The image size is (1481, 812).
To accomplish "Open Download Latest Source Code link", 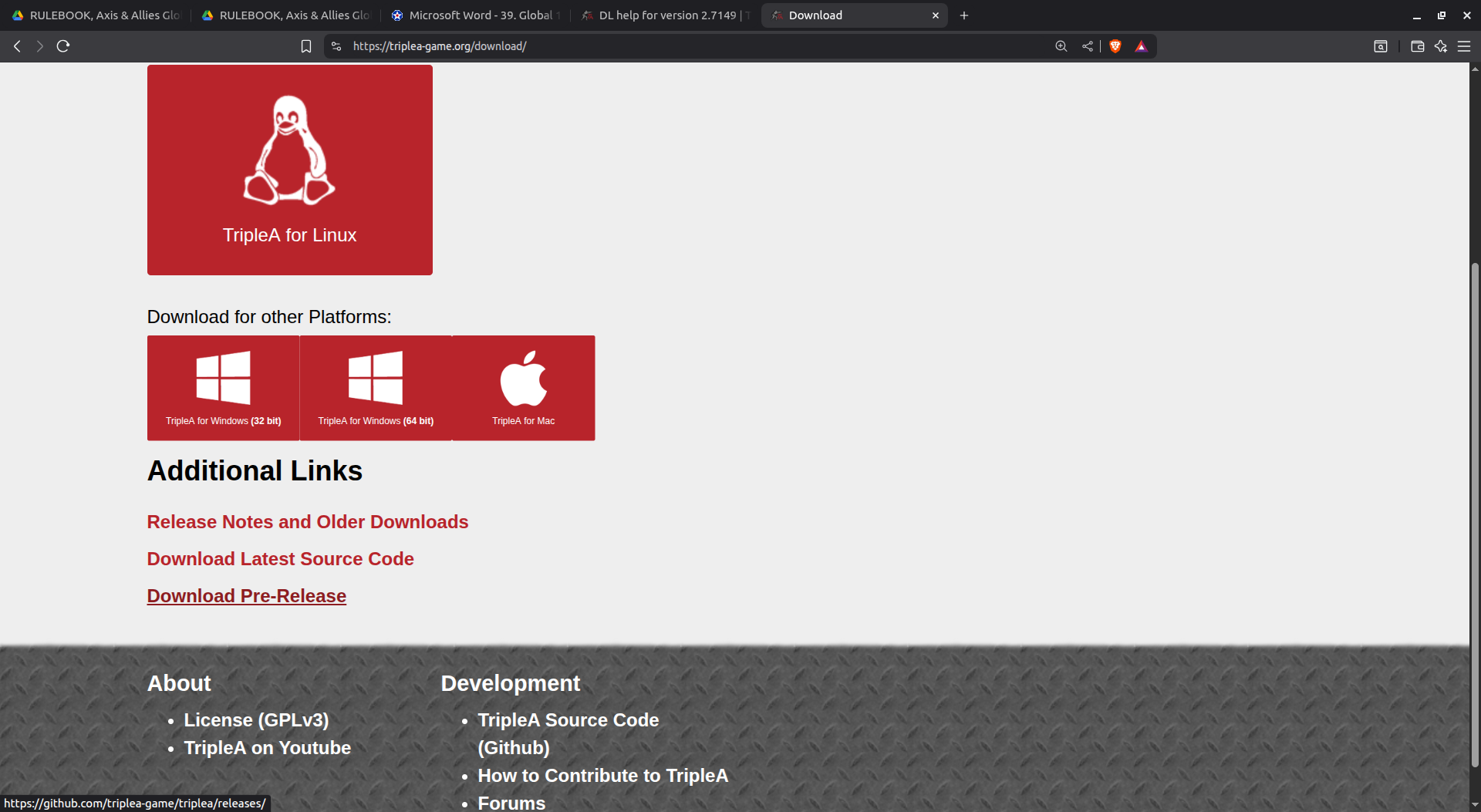I will coord(281,559).
